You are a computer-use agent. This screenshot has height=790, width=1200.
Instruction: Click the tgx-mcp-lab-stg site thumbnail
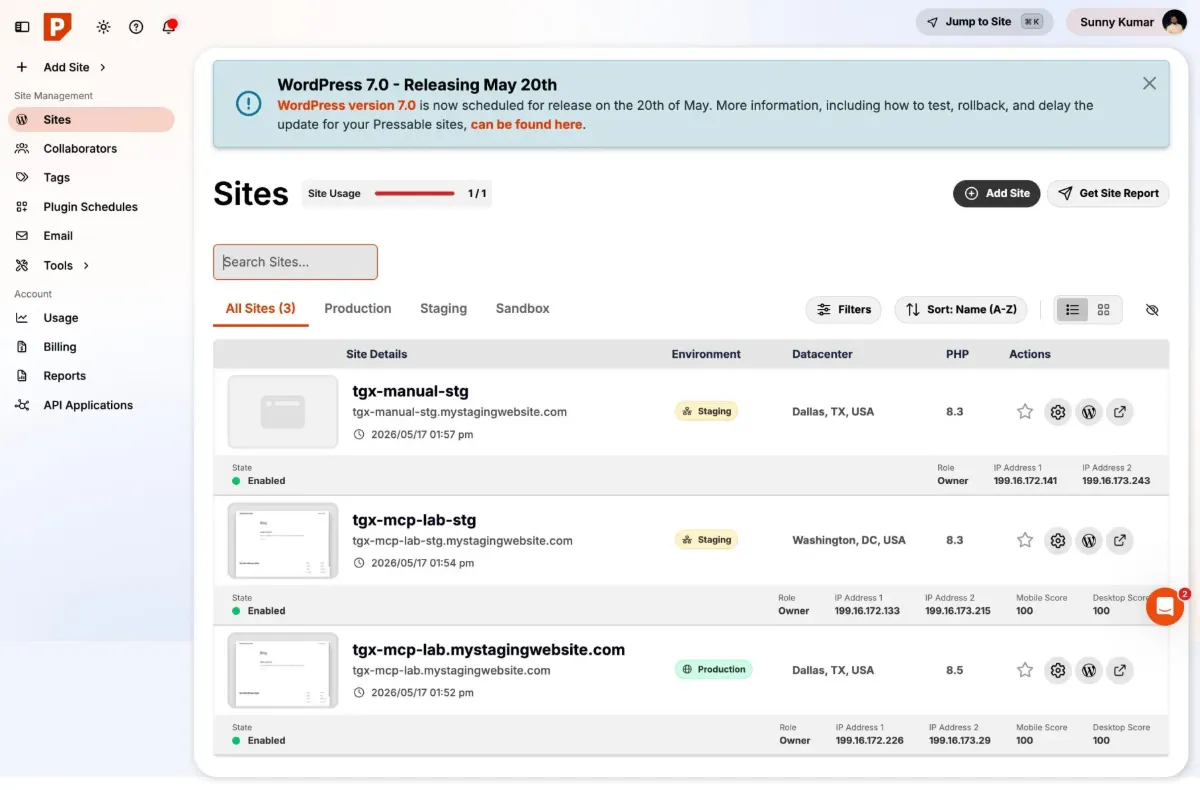pos(283,540)
